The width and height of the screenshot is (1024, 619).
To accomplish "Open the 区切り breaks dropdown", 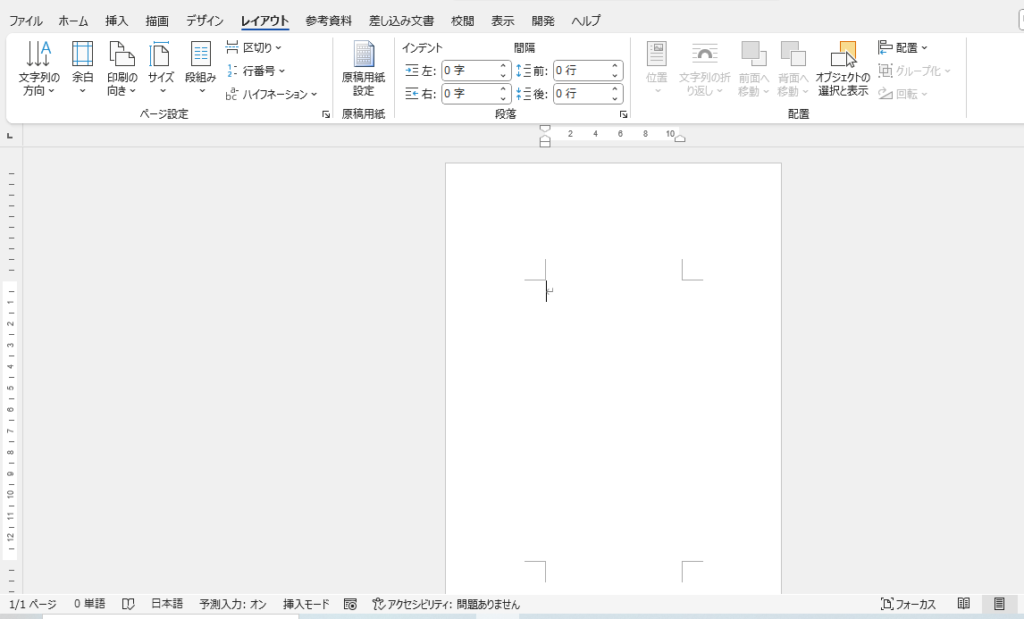I will (253, 48).
